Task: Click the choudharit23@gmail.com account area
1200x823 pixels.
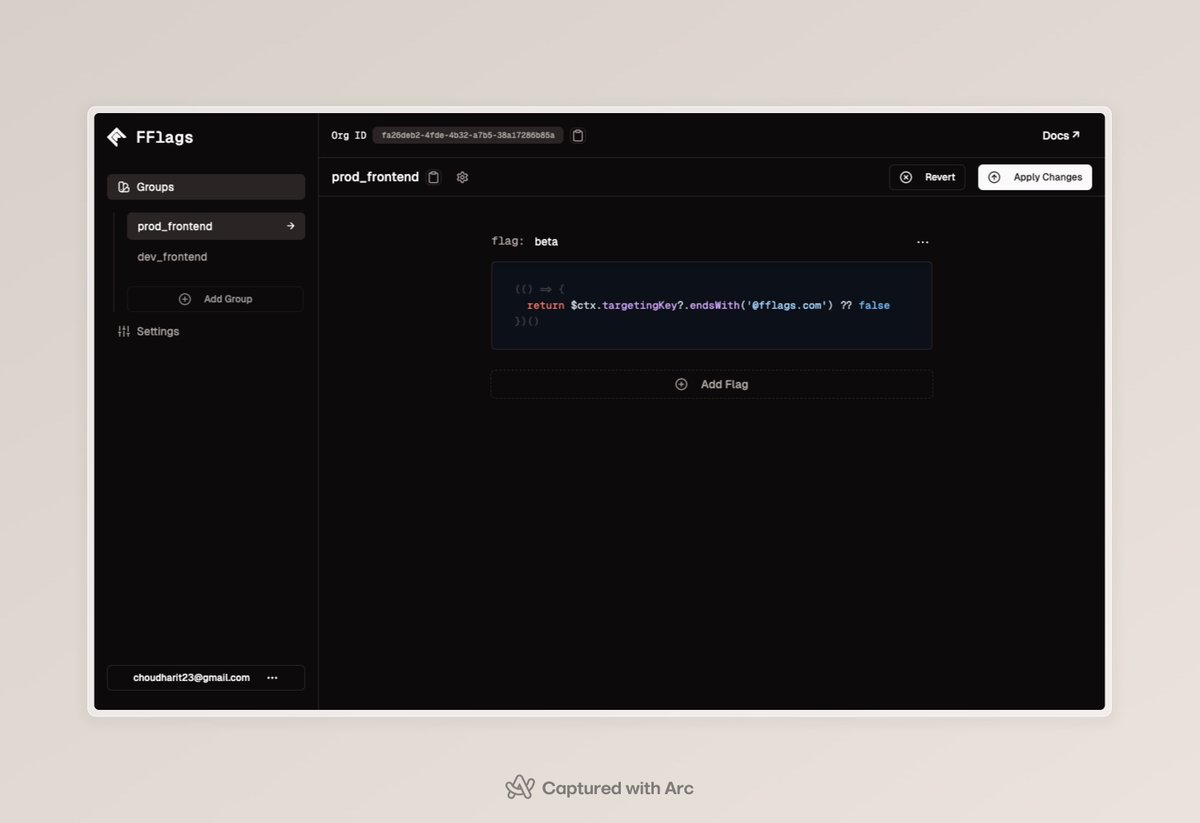Action: [x=192, y=677]
